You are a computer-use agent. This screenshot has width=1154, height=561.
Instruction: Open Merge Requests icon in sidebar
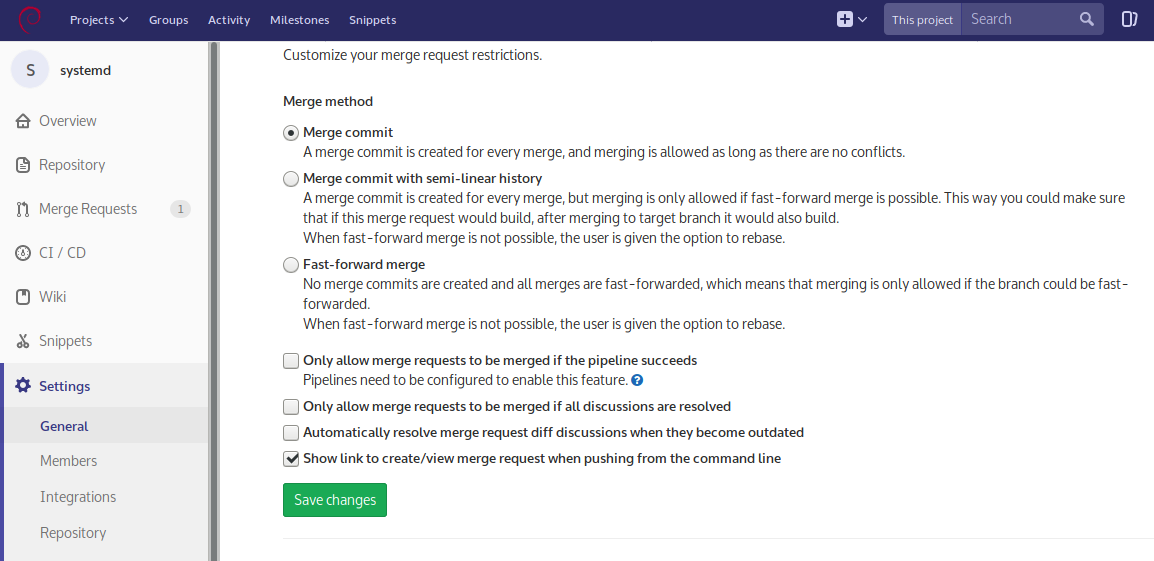pyautogui.click(x=23, y=209)
